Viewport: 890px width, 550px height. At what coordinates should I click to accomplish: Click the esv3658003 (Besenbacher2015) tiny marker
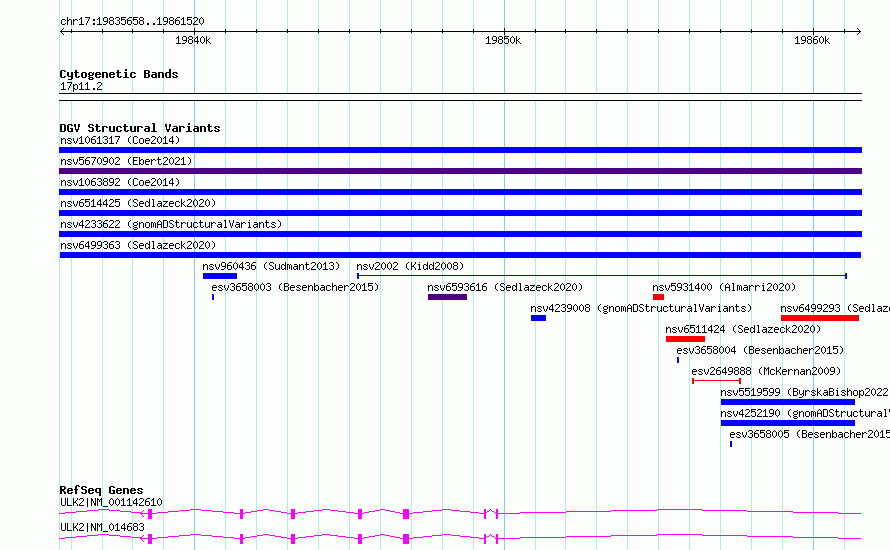tap(213, 297)
